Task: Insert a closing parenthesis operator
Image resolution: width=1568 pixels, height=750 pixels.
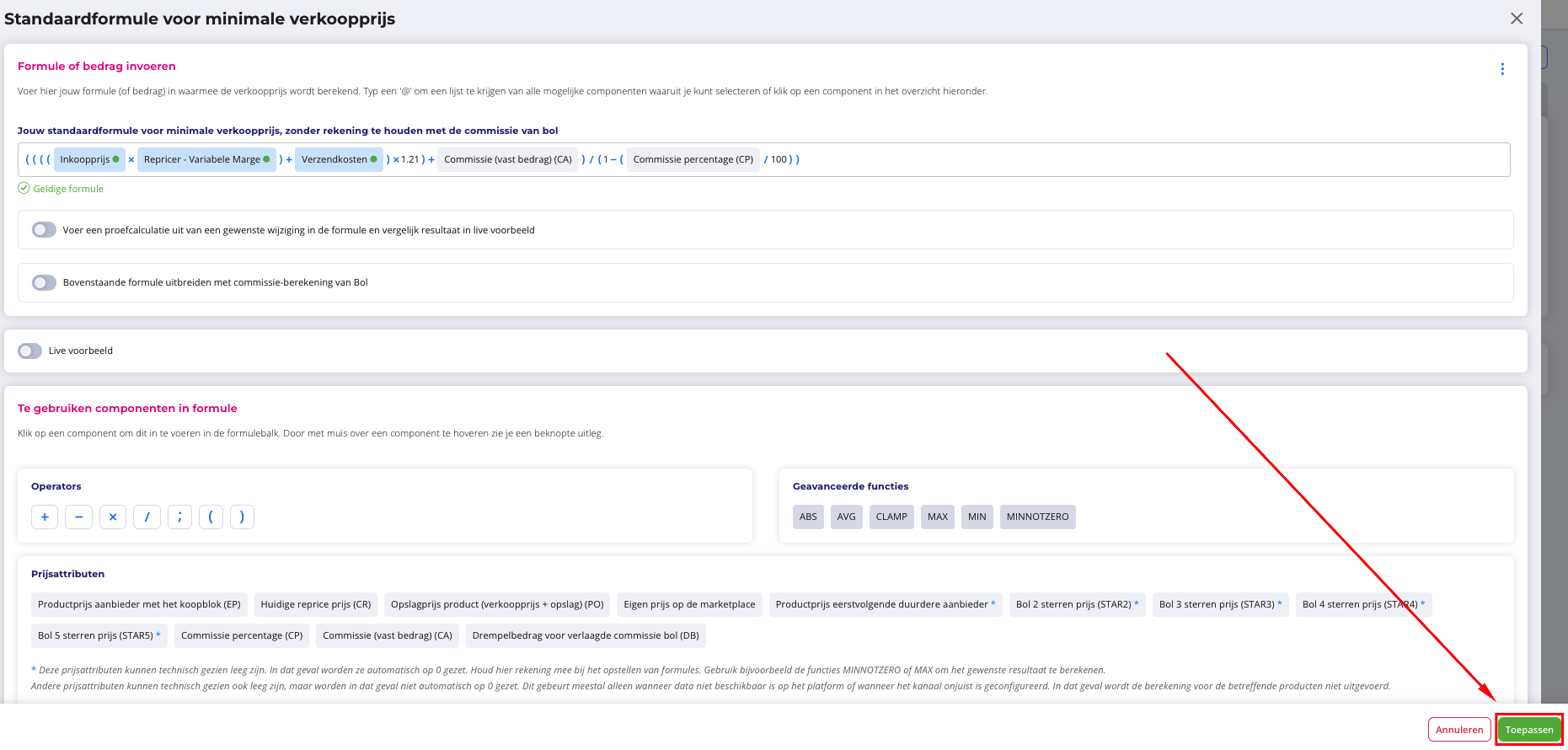Action: coord(242,517)
